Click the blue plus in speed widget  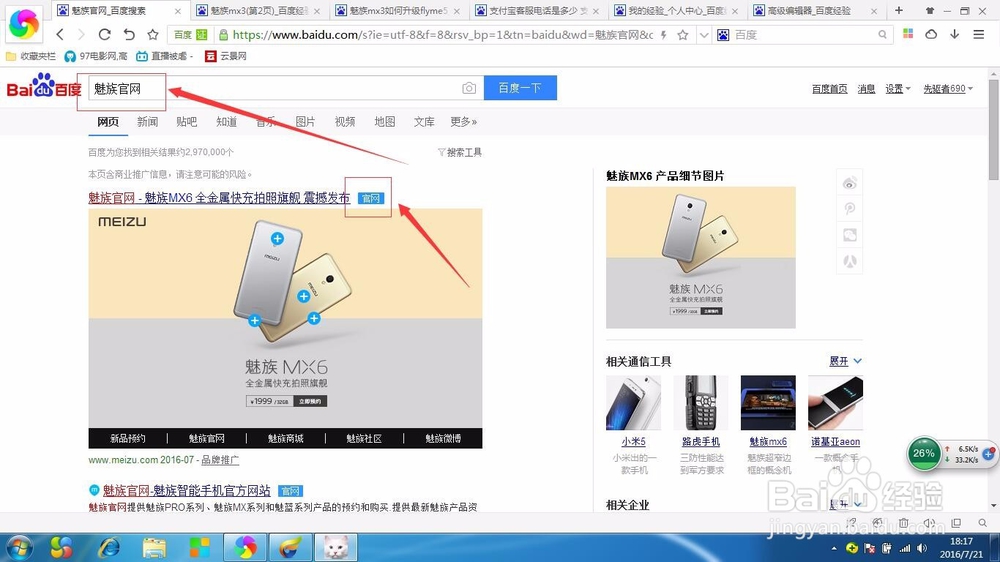click(989, 454)
